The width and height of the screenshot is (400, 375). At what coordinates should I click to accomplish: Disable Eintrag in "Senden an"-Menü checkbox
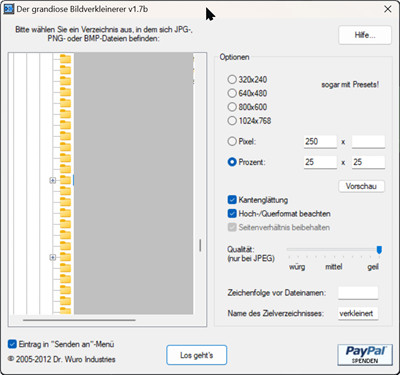[x=12, y=344]
